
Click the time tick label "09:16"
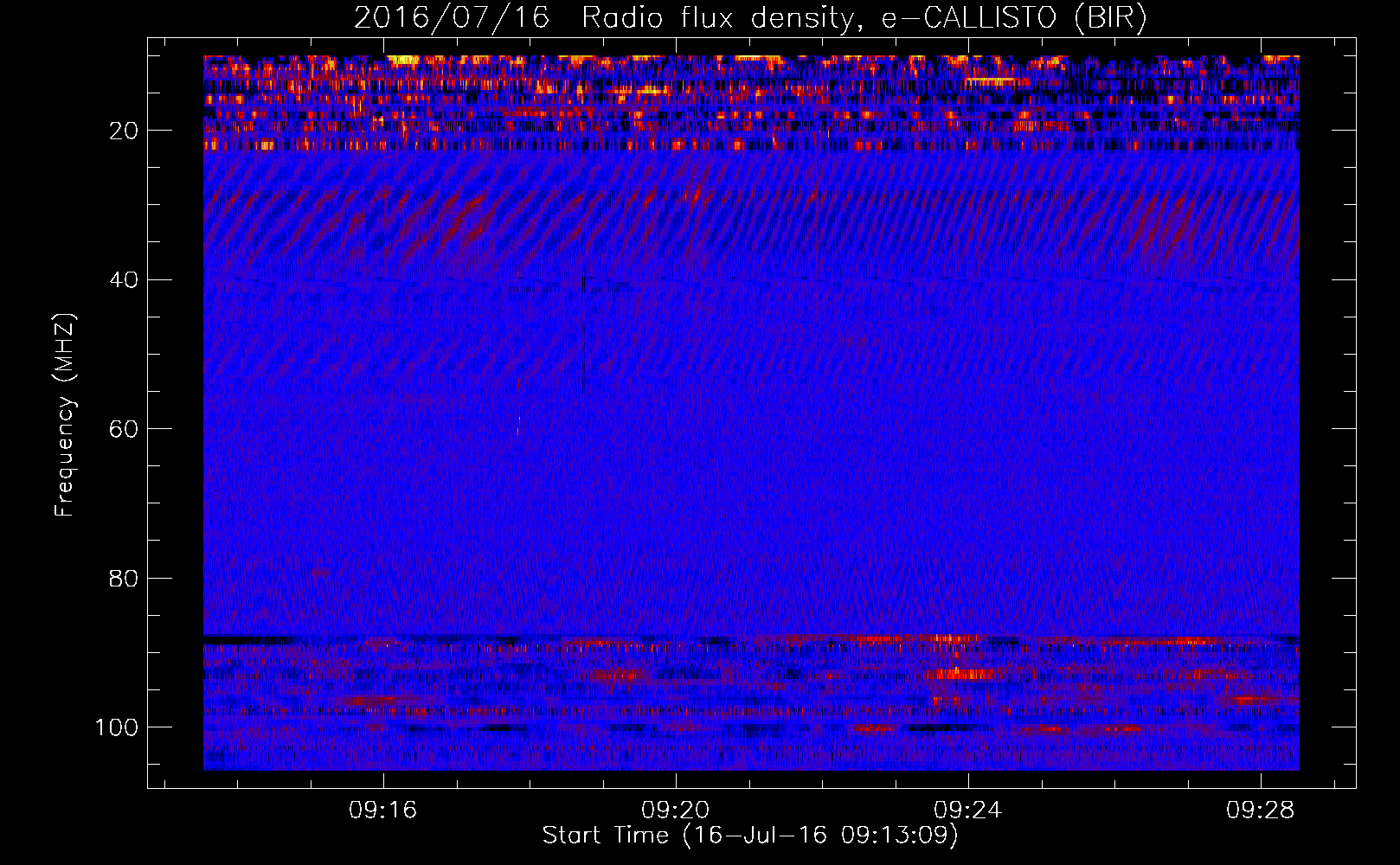point(382,810)
